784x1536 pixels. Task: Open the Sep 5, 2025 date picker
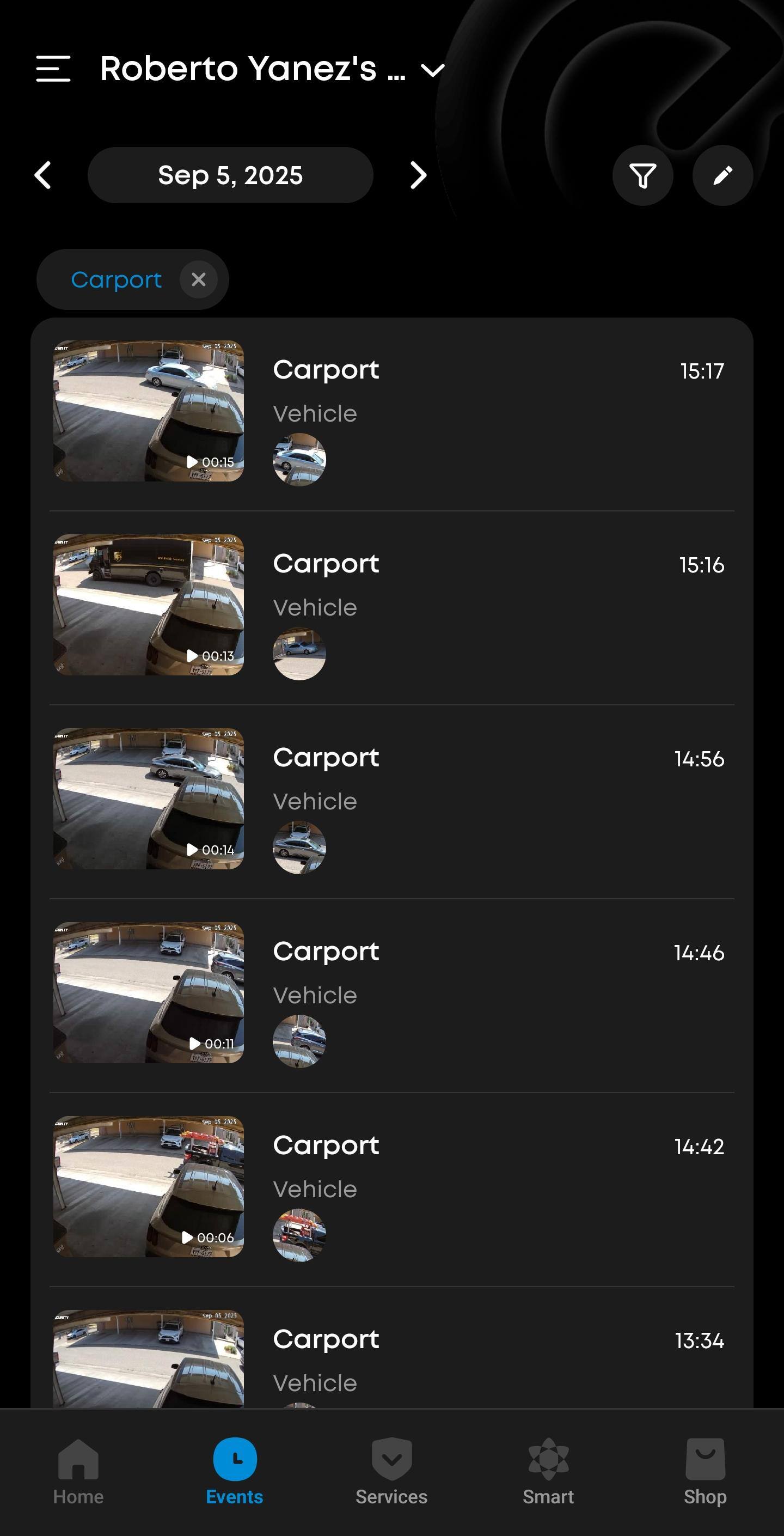[230, 176]
